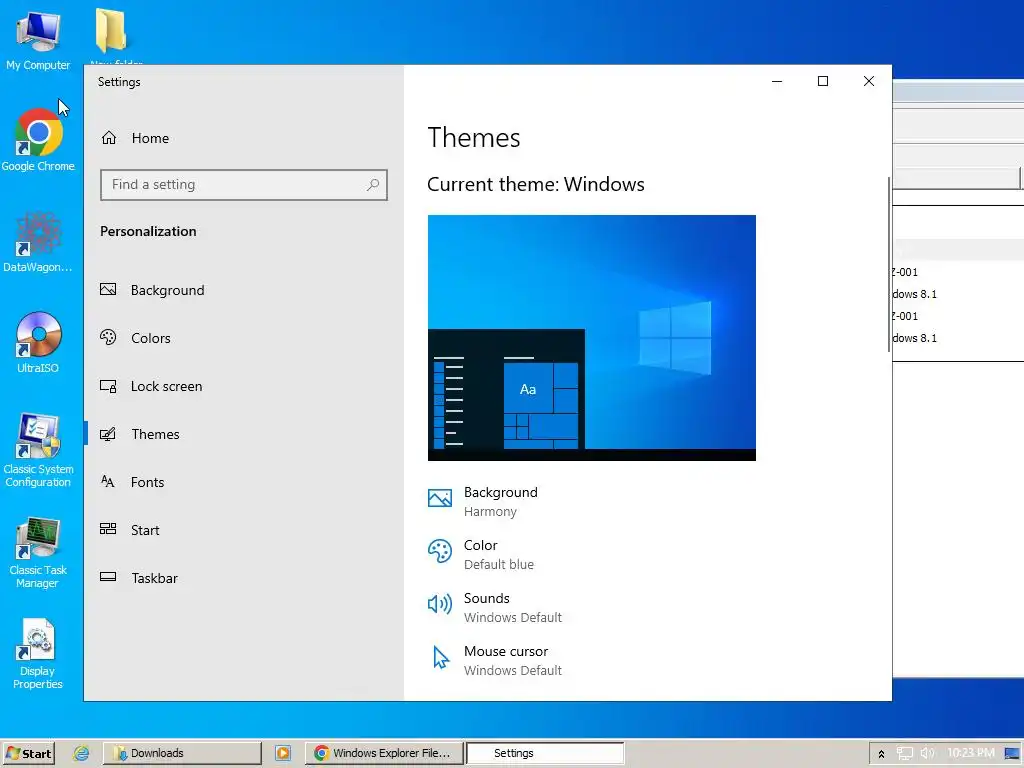Click the Color palette icon in Themes

click(x=440, y=551)
